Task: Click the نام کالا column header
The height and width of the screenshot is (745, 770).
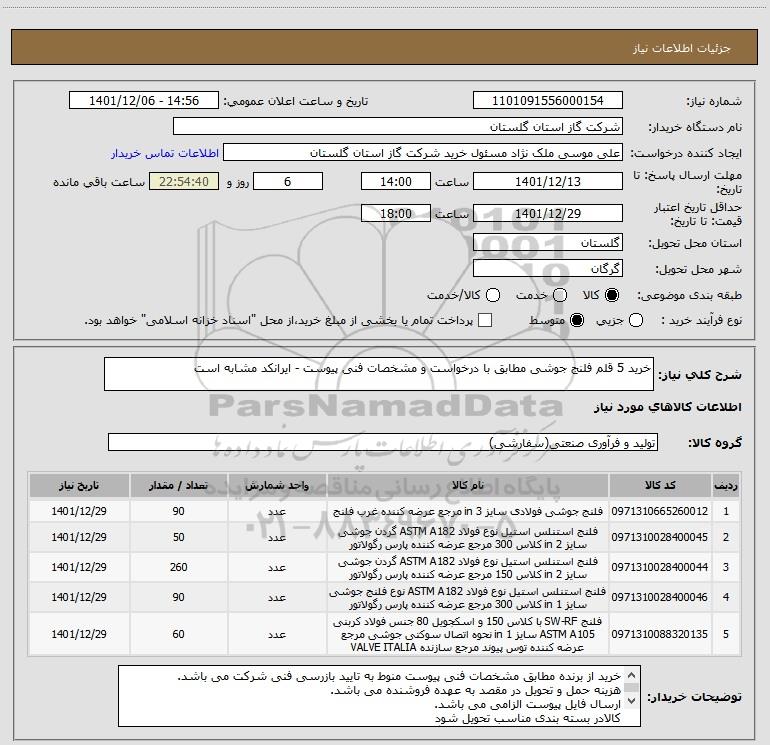Action: (468, 486)
